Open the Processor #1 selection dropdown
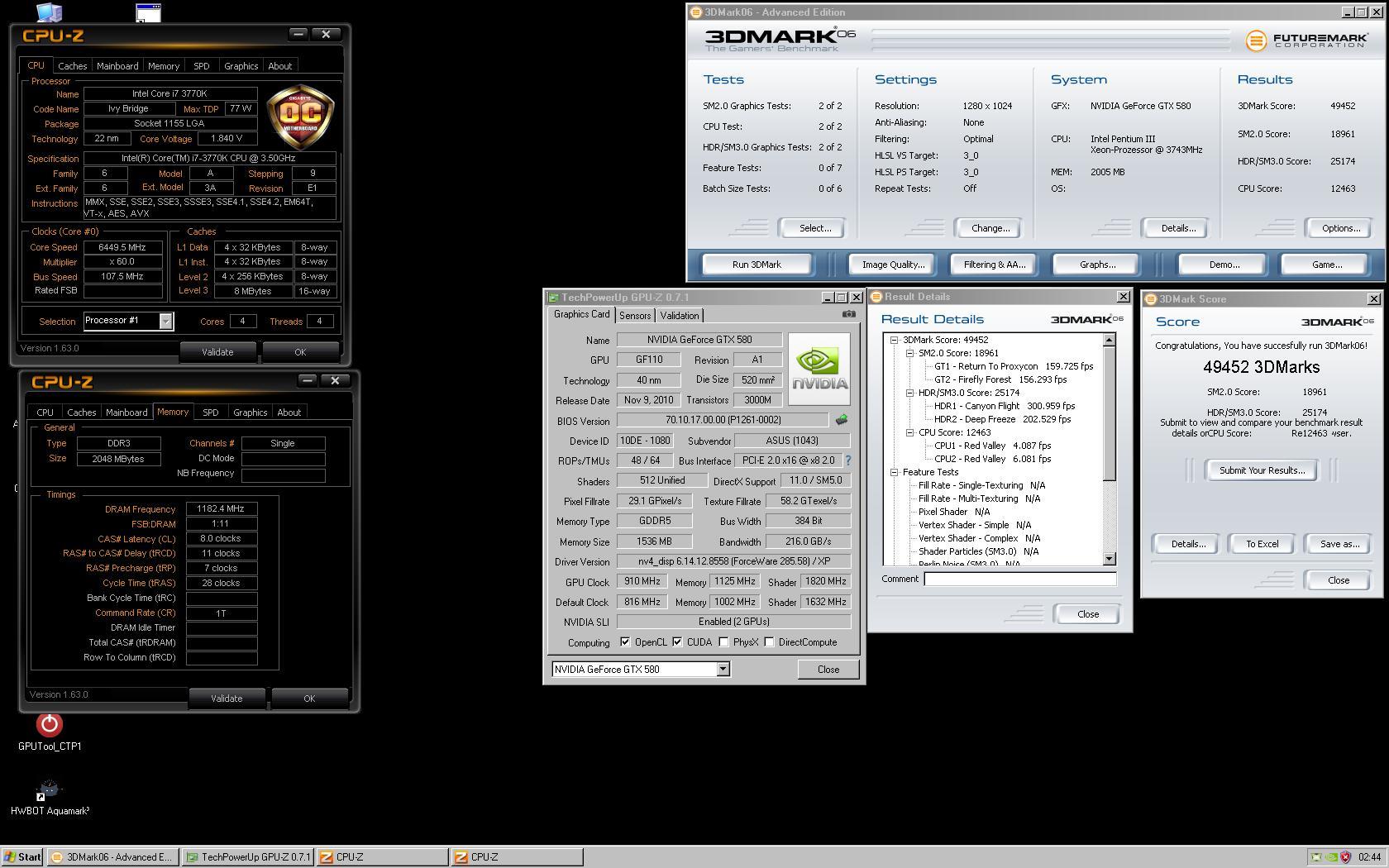Viewport: 1389px width, 868px height. point(165,321)
